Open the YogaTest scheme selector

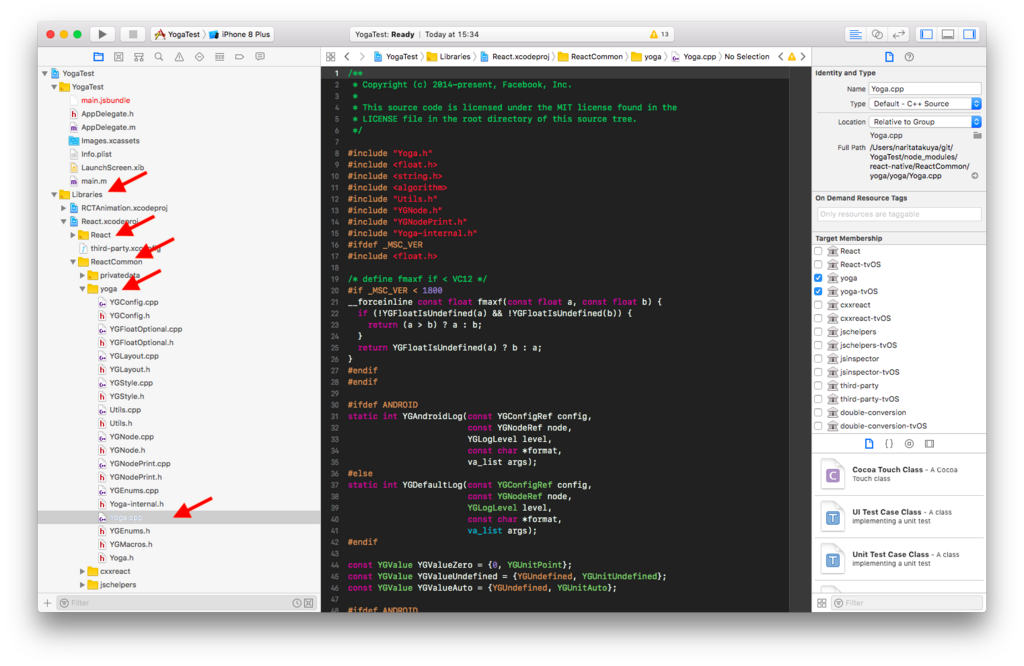(178, 34)
